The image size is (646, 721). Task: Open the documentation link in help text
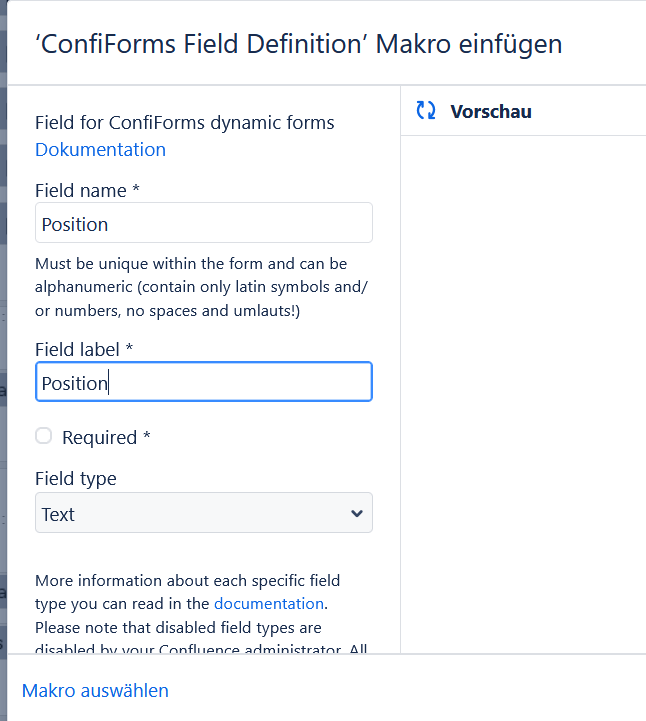tap(269, 604)
